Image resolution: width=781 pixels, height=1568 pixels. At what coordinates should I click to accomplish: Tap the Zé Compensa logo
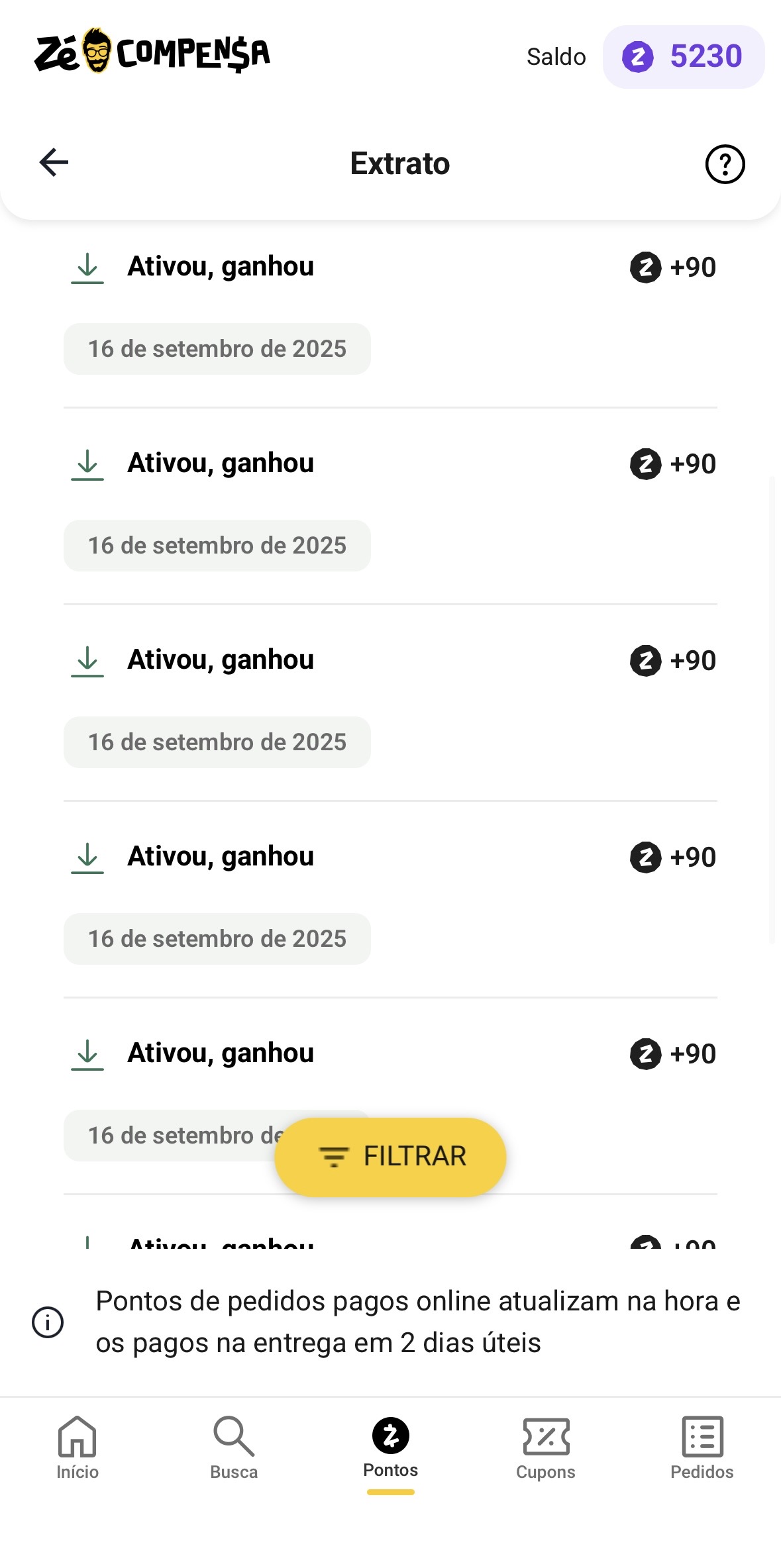(x=152, y=52)
